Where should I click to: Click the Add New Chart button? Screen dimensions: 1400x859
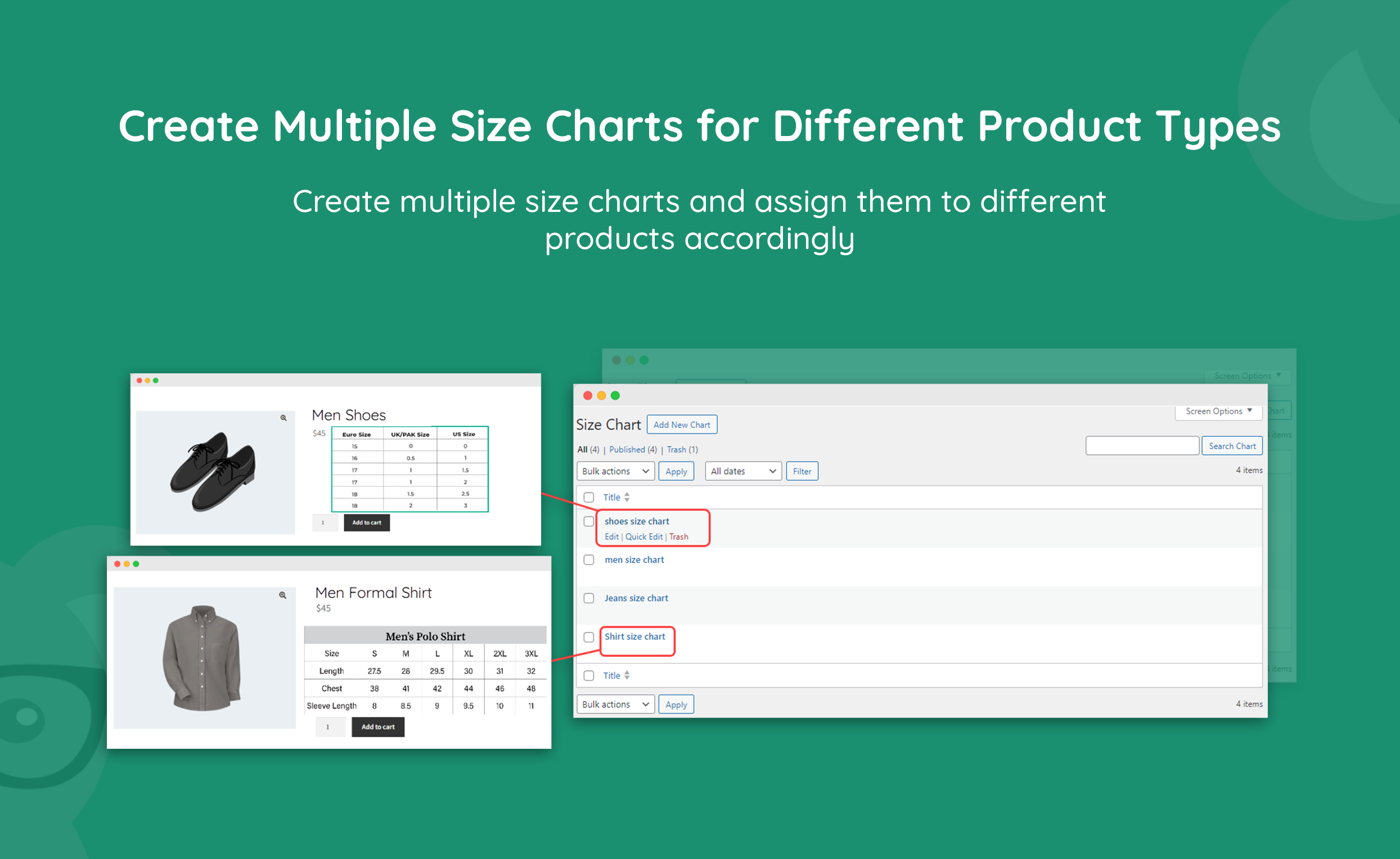682,425
